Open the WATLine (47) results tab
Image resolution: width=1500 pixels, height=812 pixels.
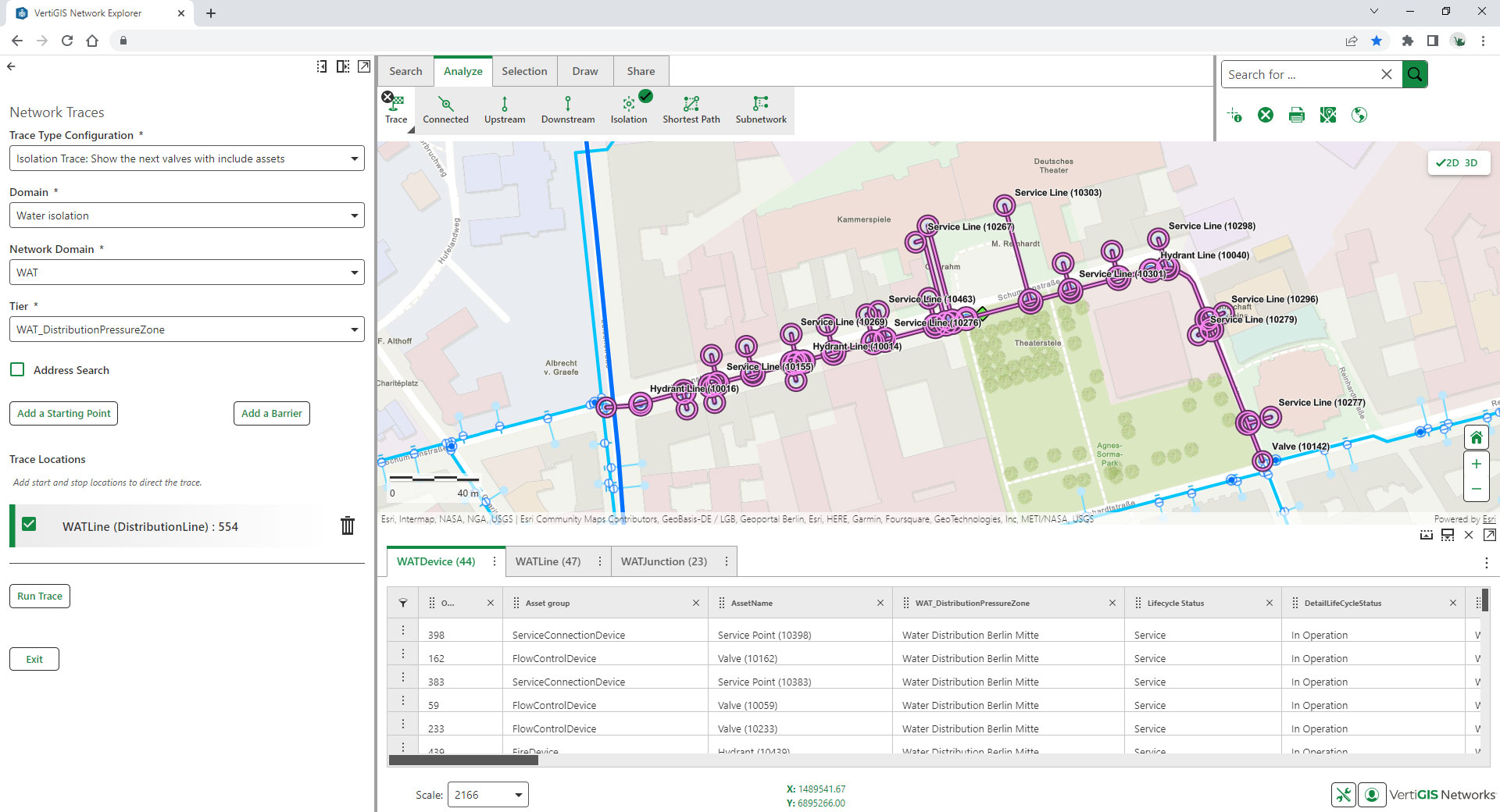pos(548,561)
